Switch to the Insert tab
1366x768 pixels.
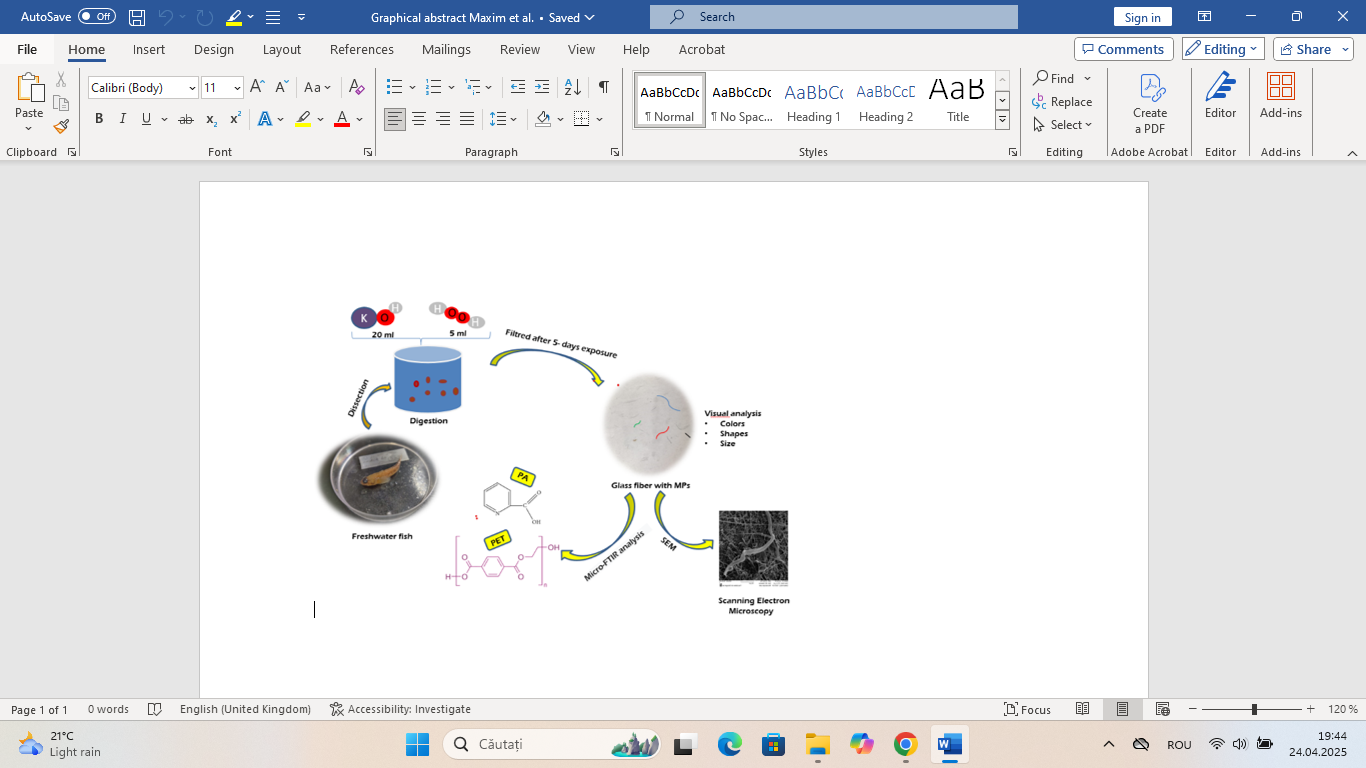[149, 49]
